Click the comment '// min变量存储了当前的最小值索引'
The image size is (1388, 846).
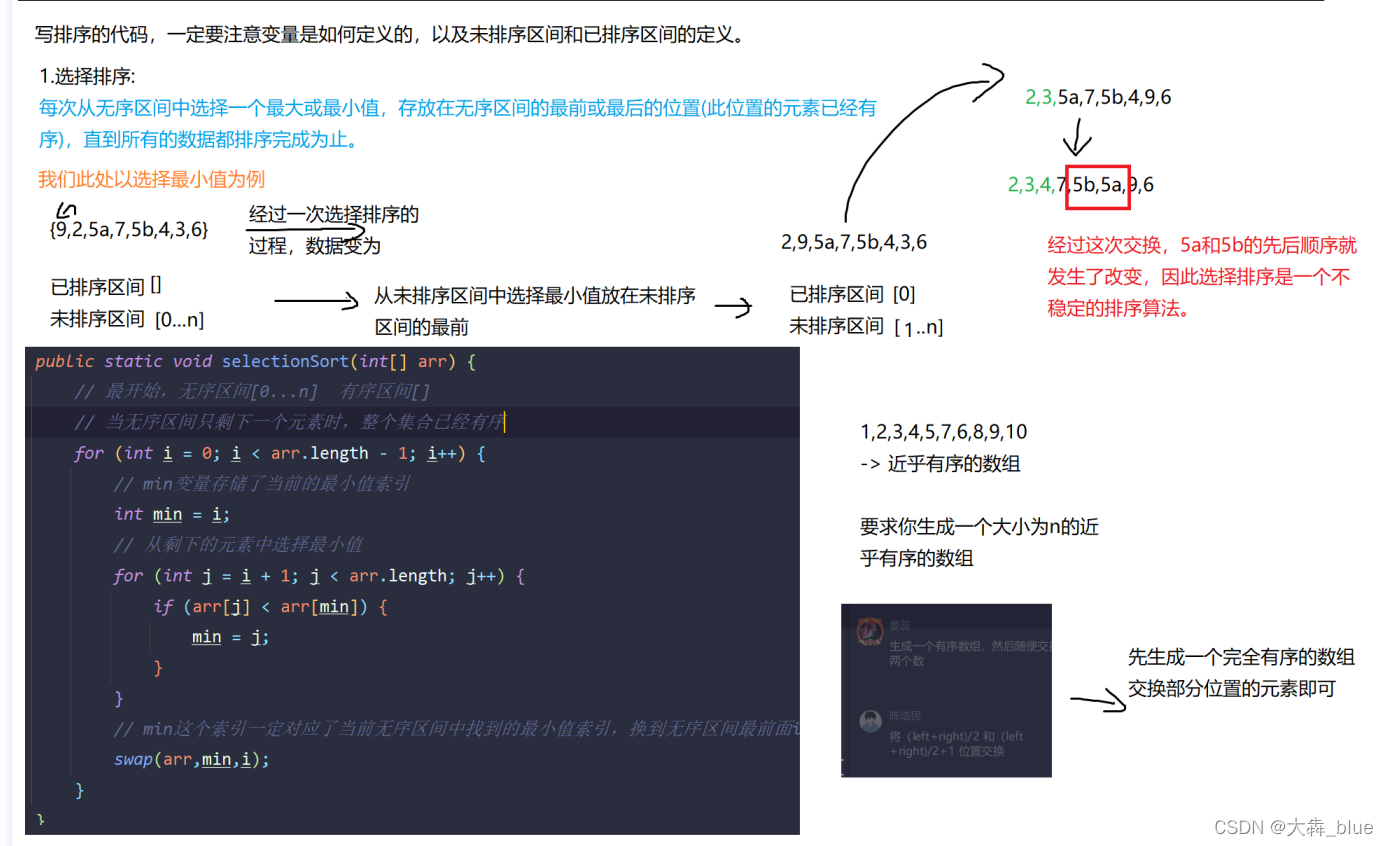tap(262, 484)
